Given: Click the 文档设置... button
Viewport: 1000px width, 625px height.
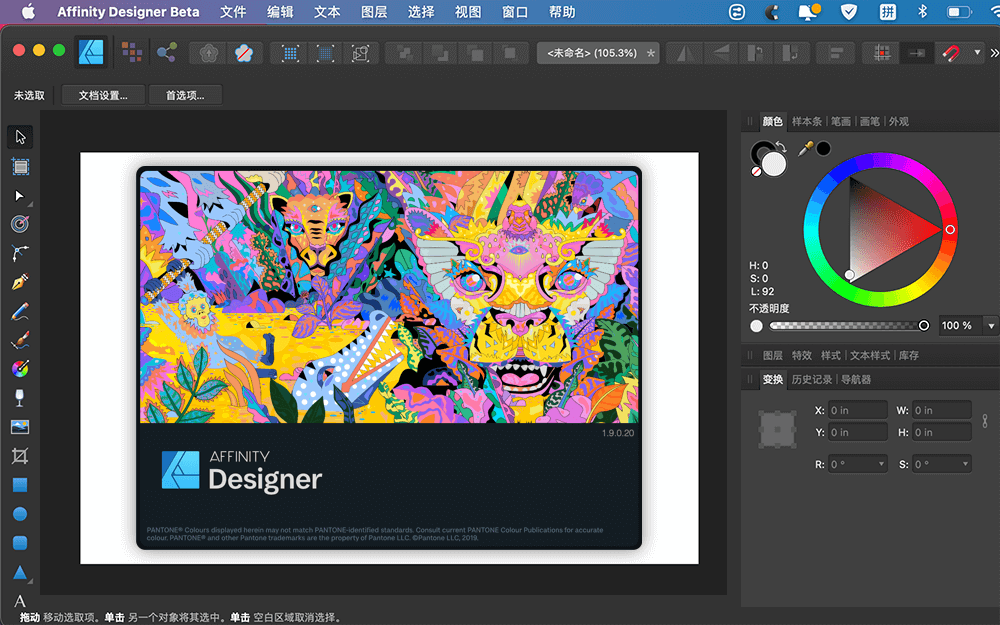Looking at the screenshot, I should click(x=103, y=95).
